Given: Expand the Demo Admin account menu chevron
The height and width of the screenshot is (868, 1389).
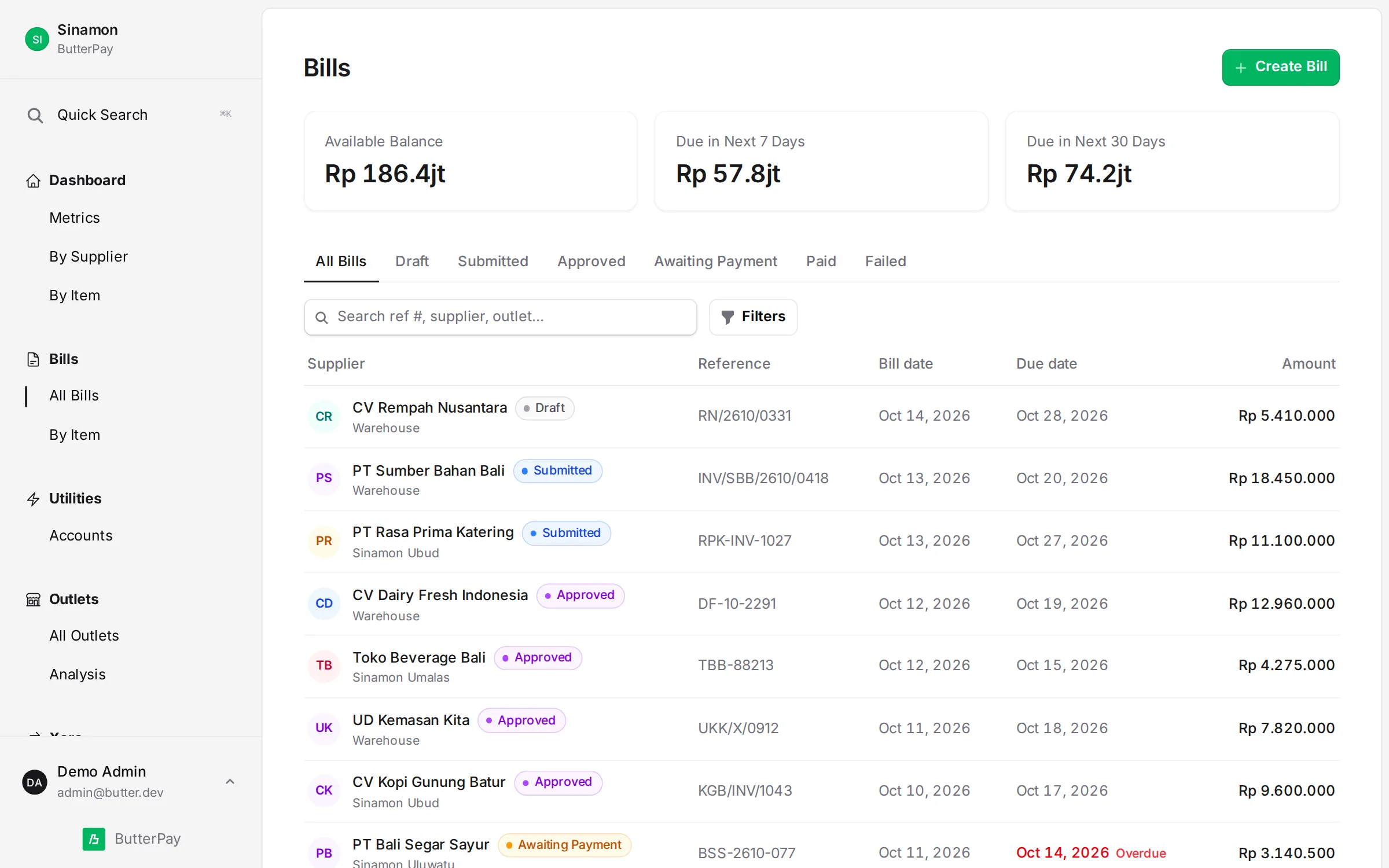Looking at the screenshot, I should (230, 782).
